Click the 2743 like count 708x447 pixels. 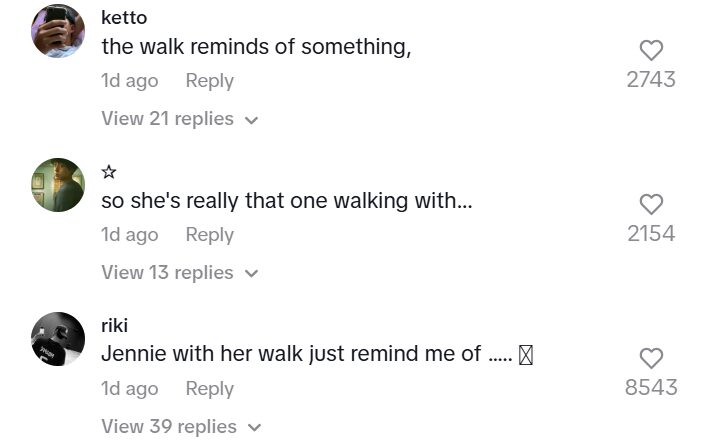[651, 80]
